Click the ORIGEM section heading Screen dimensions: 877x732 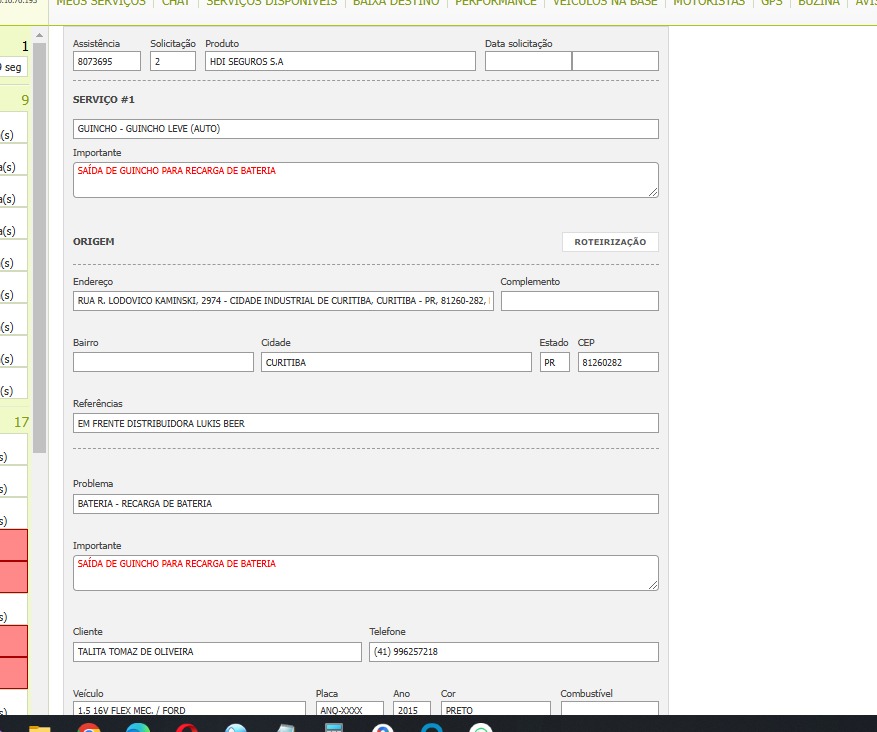pos(93,242)
